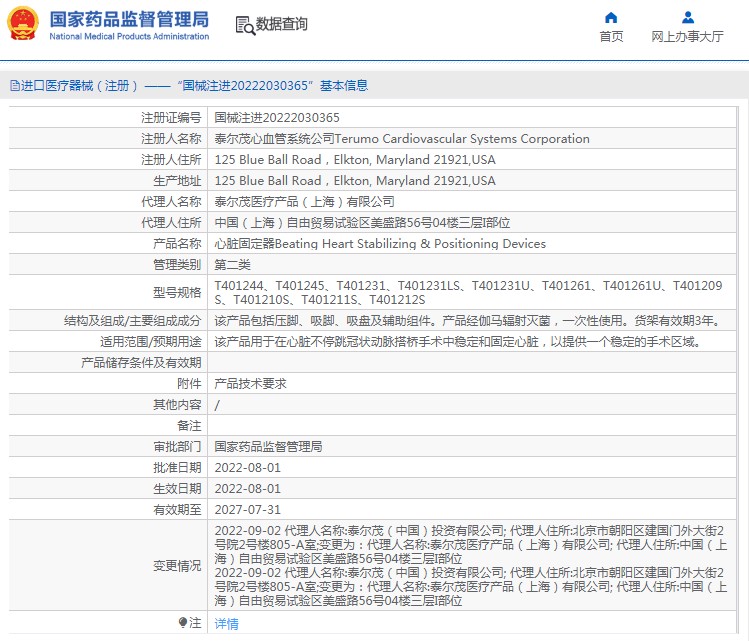Click the 变更情况 change history text
This screenshot has height=641, width=749.
[x=471, y=566]
